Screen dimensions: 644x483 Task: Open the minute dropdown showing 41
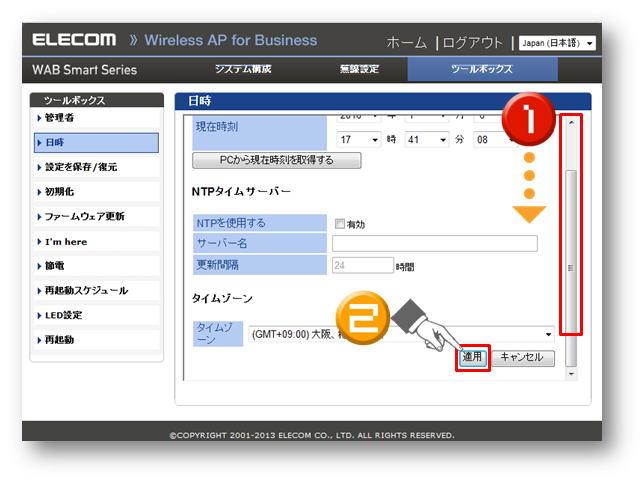427,140
